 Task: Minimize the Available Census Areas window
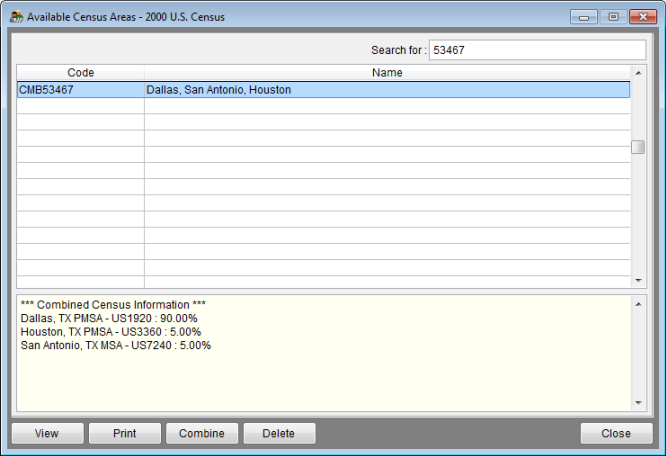point(584,17)
